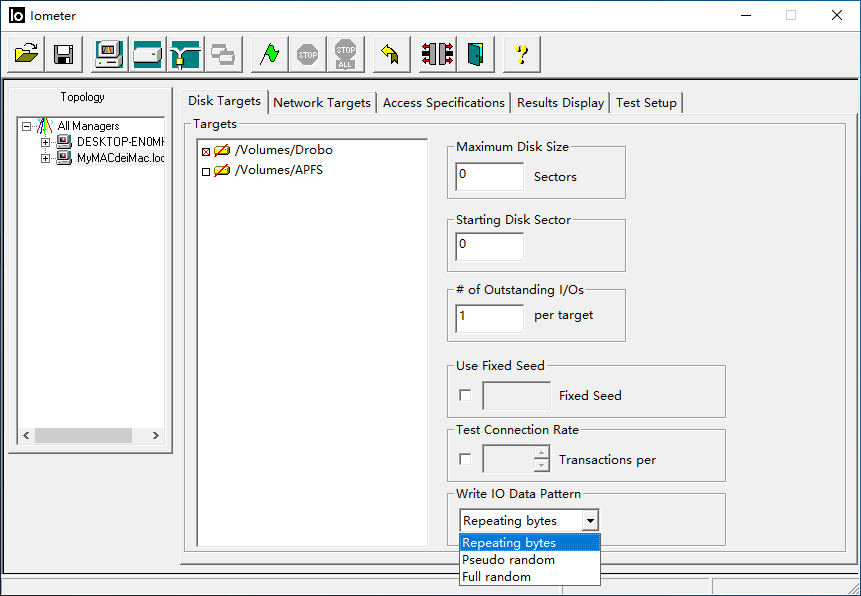Start tests green flag icon

tap(270, 54)
